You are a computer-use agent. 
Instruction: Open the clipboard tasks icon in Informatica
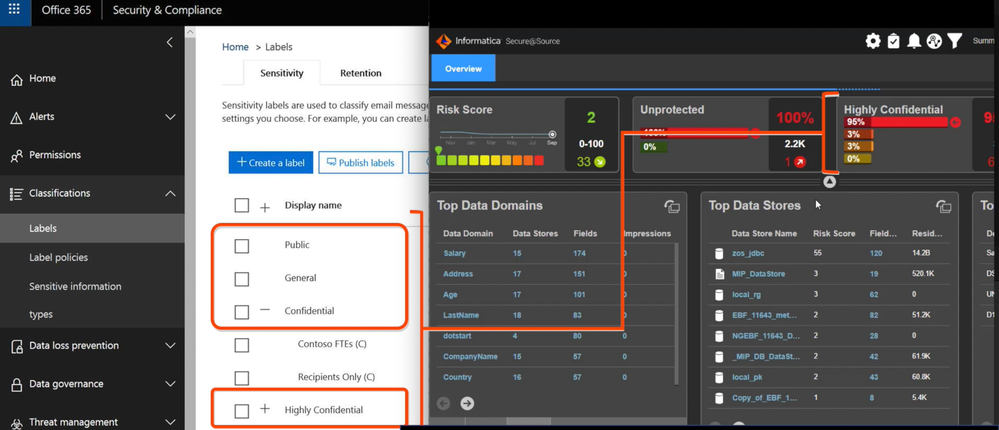[893, 41]
